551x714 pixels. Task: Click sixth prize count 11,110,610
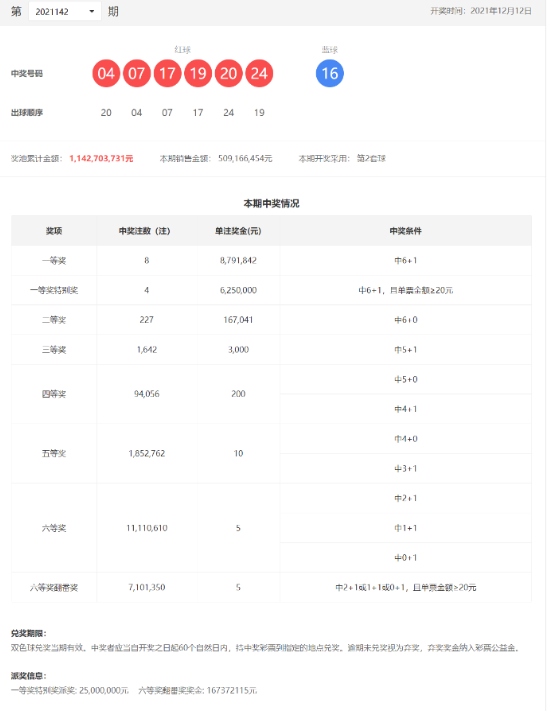(x=147, y=528)
